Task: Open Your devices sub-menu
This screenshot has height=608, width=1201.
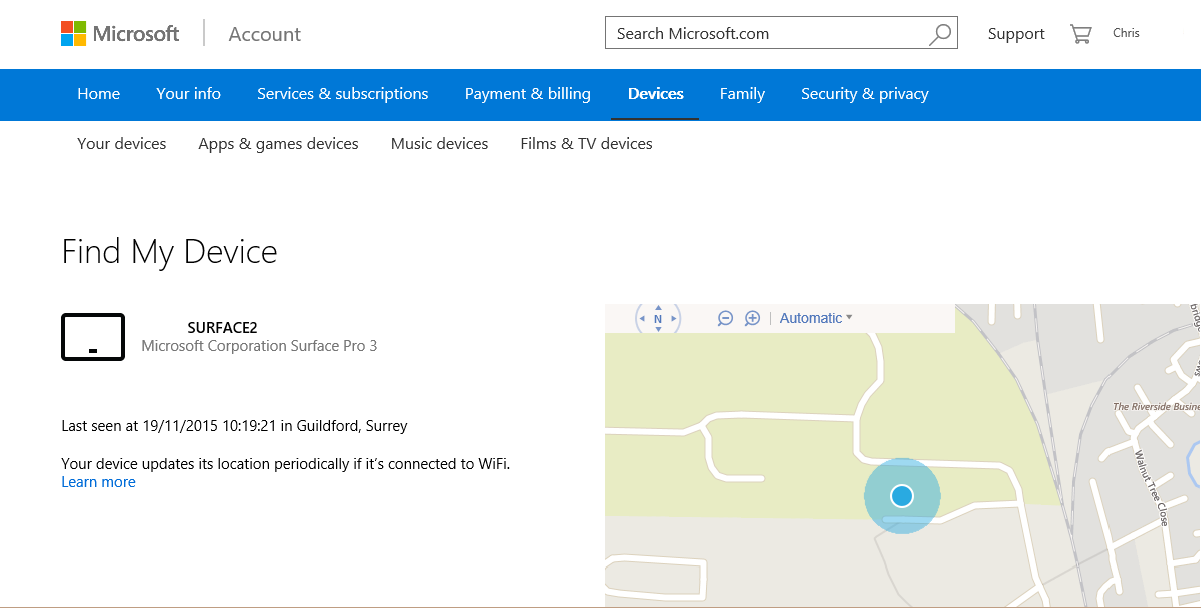Action: [122, 144]
